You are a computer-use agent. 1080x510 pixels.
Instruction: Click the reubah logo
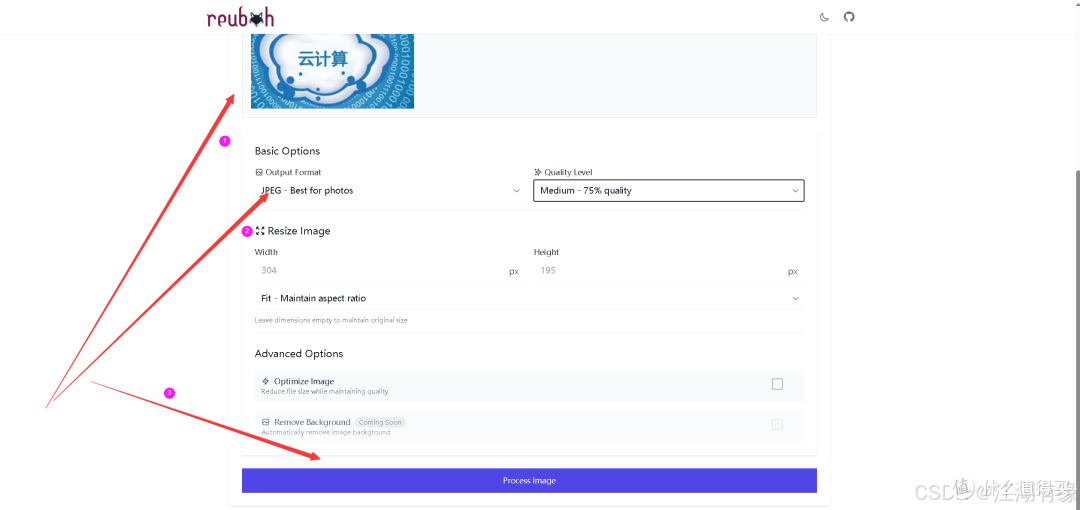click(240, 18)
